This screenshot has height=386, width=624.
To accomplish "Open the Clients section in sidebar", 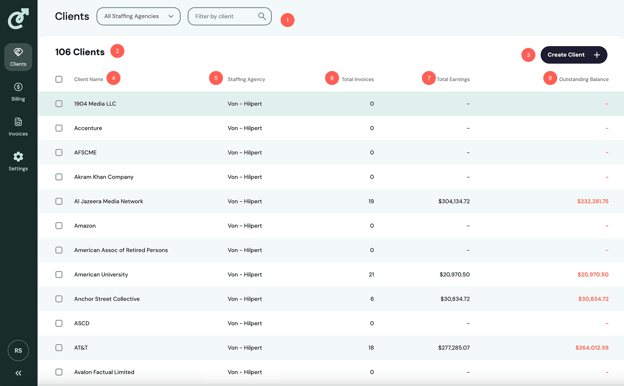I will pyautogui.click(x=18, y=57).
